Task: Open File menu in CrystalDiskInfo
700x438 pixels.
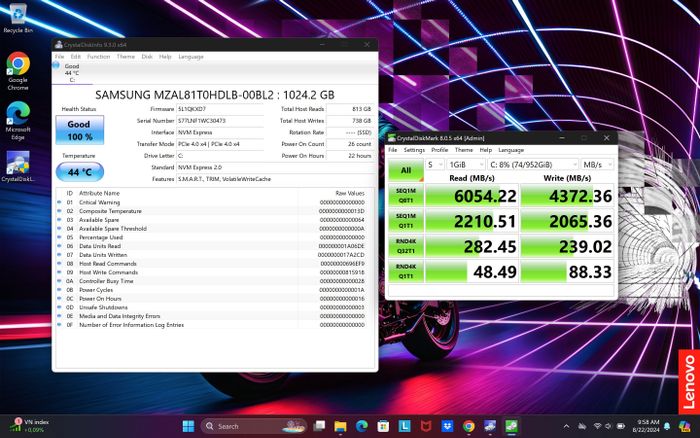Action: 59,57
